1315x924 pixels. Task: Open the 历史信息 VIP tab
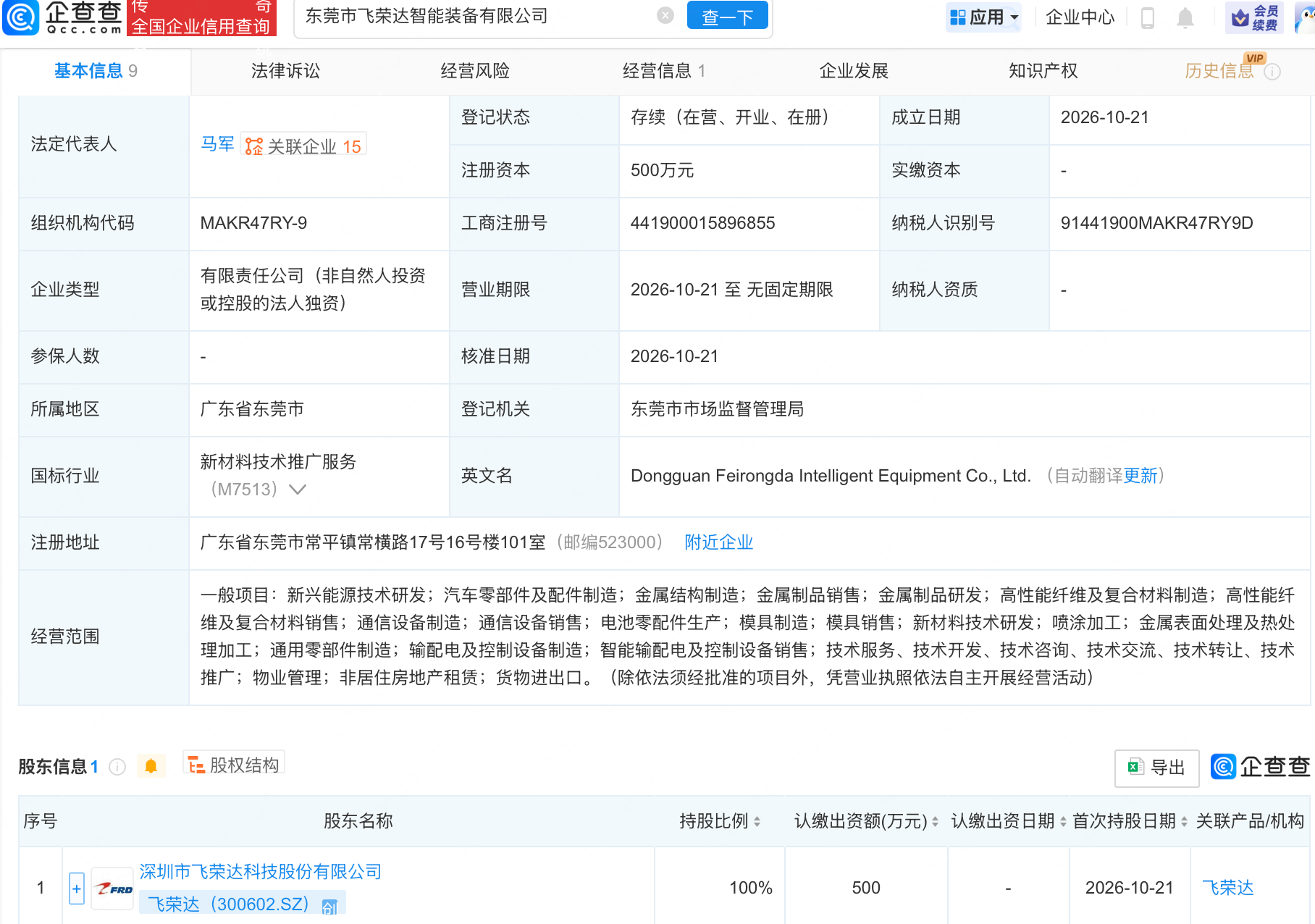coord(1219,71)
